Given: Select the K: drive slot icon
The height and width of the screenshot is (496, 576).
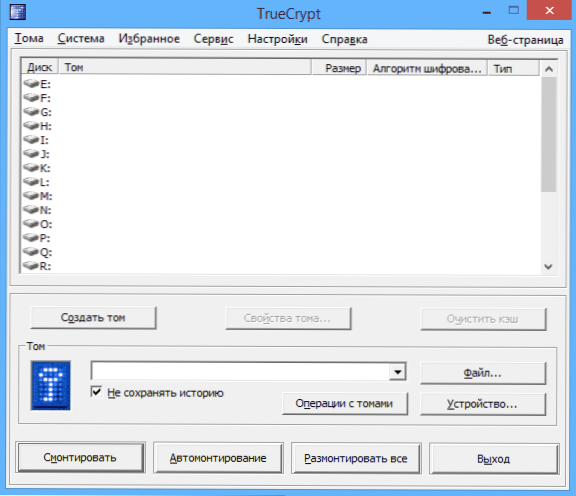Looking at the screenshot, I should coord(31,167).
